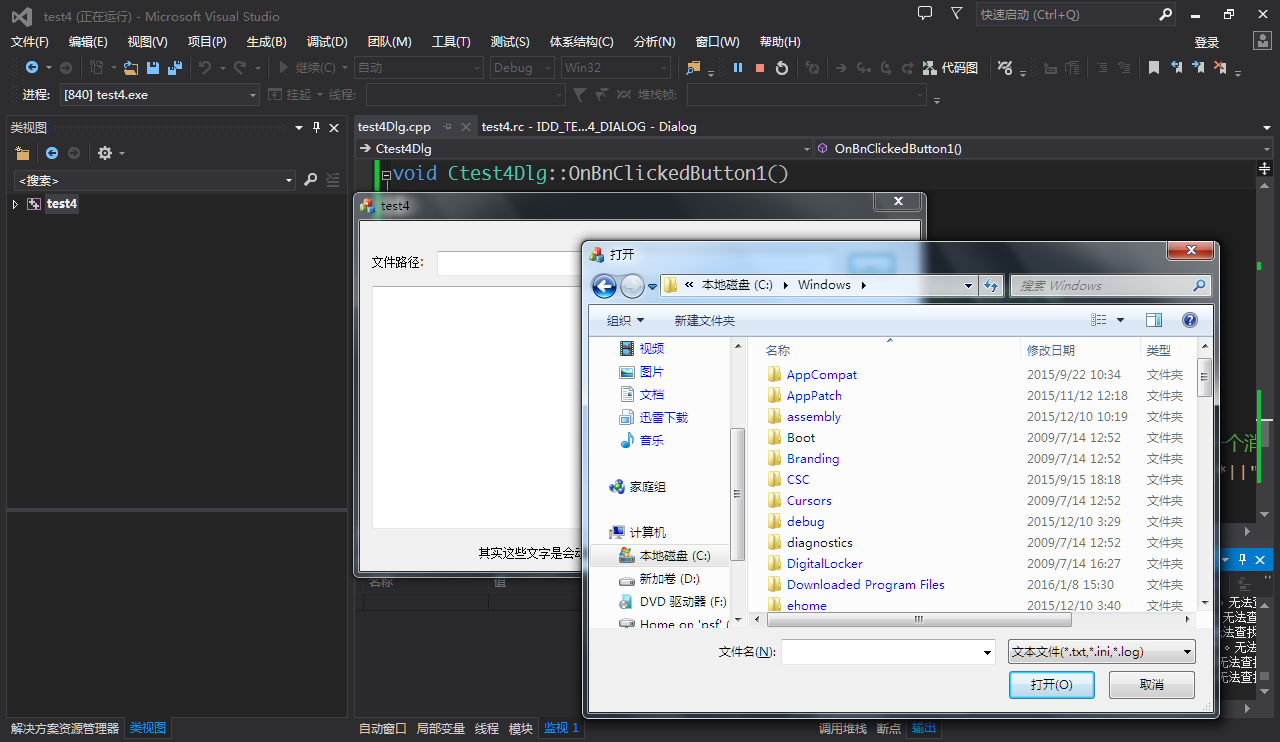Click the Save All icon in the toolbar

pyautogui.click(x=175, y=68)
